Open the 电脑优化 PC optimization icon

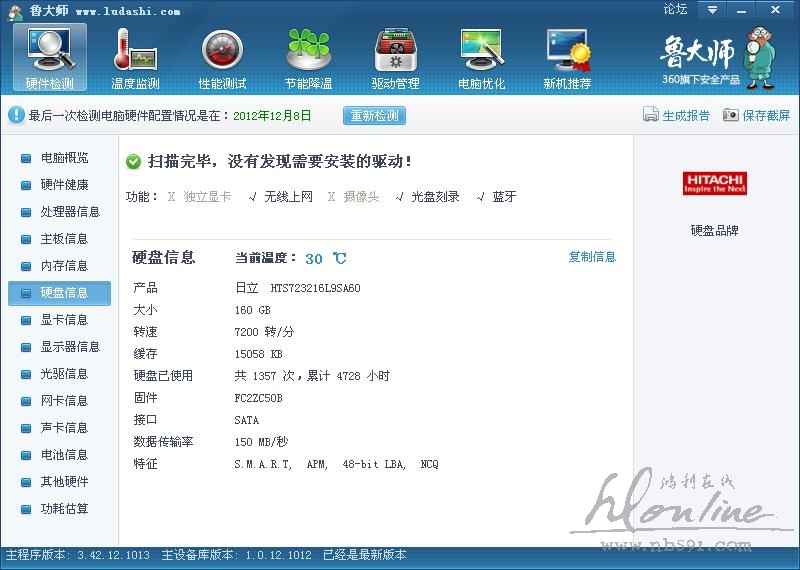pos(481,50)
